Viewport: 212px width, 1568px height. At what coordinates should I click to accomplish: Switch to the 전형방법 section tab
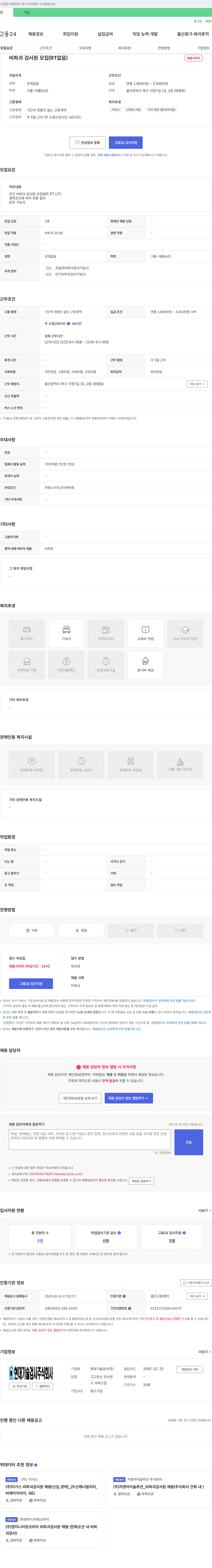[164, 48]
